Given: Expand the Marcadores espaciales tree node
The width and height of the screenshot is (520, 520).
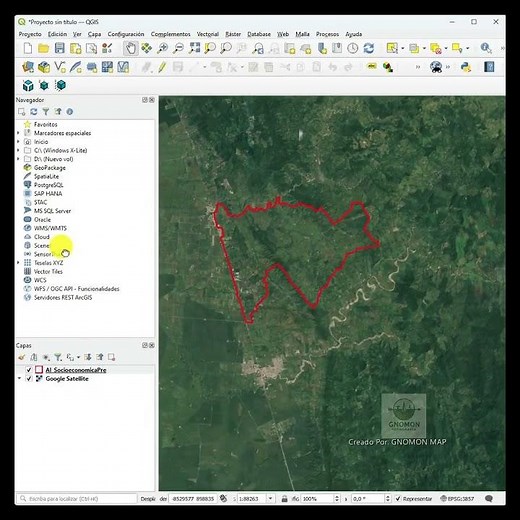Looking at the screenshot, I should tap(18, 133).
